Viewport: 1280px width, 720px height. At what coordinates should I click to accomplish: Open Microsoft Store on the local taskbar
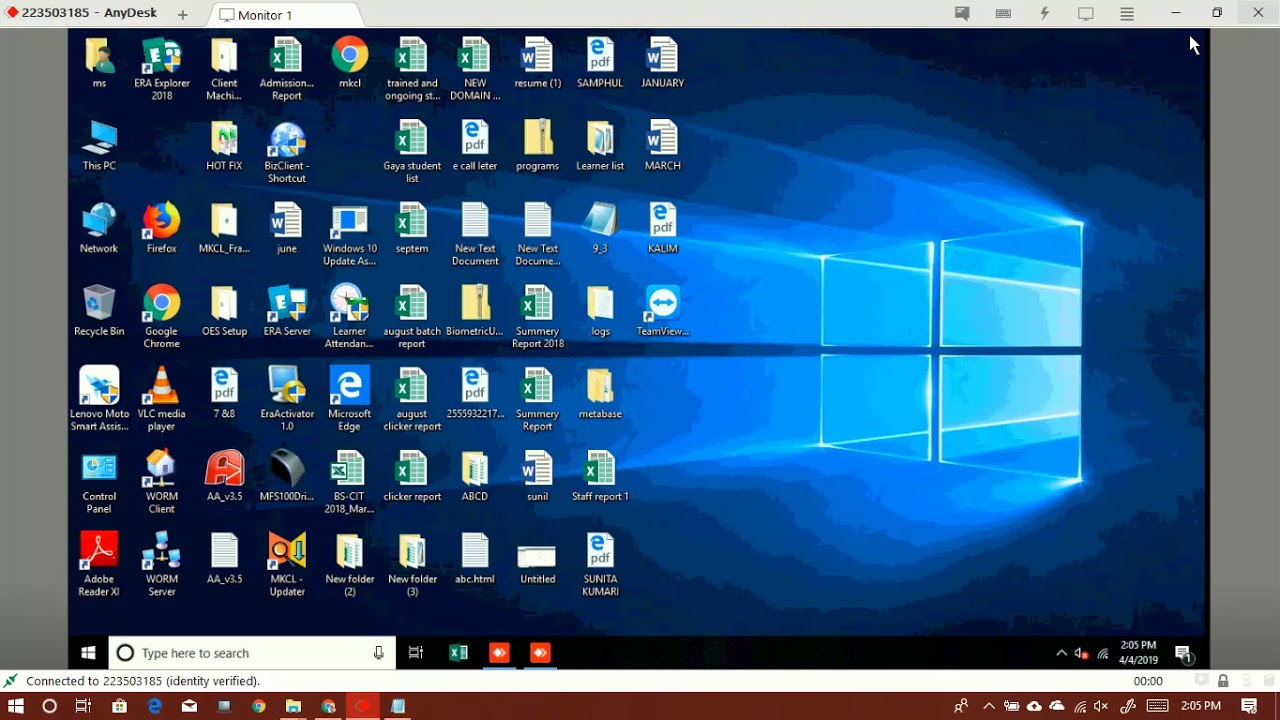coord(119,706)
